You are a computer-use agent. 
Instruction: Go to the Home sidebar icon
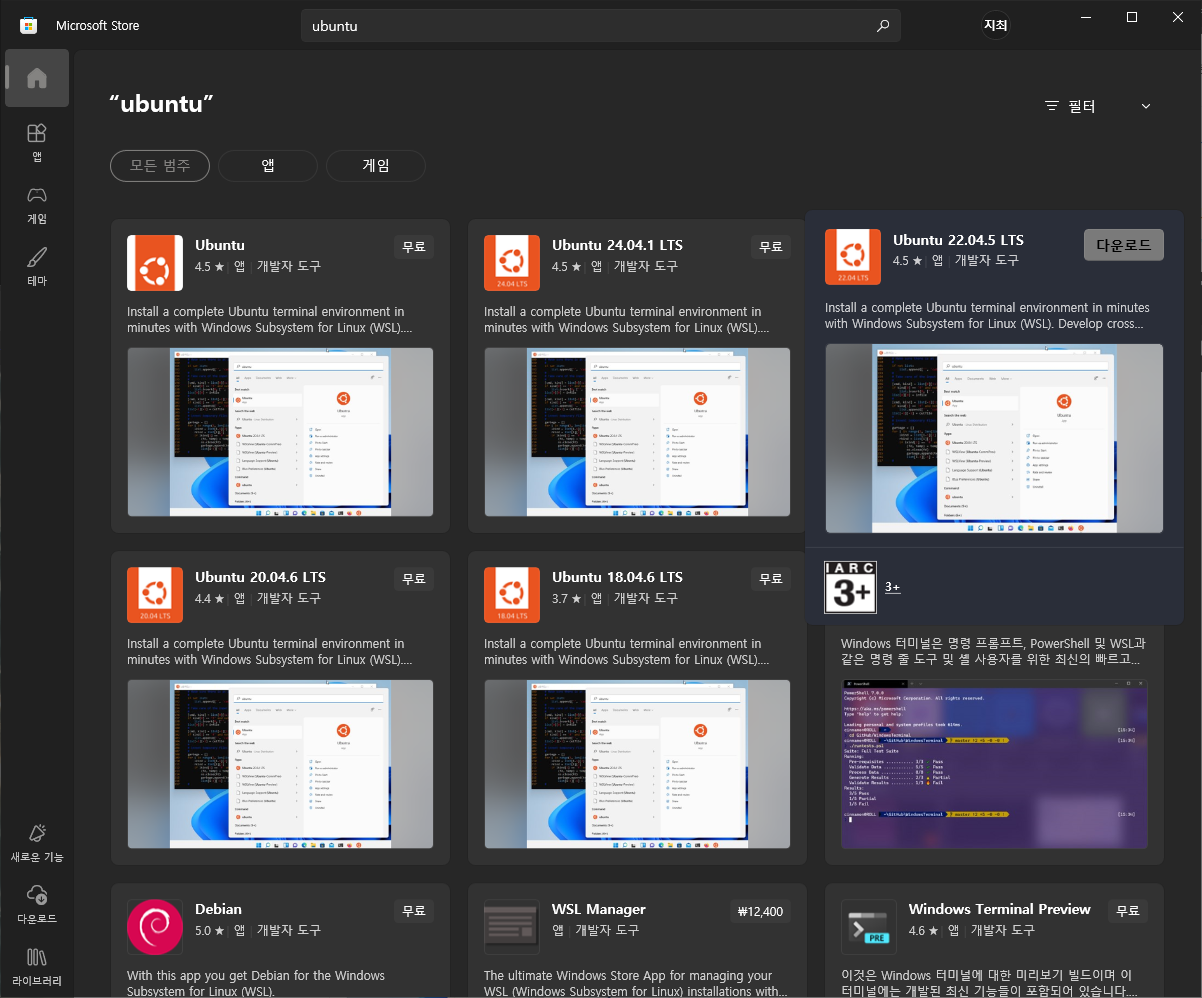pos(37,78)
